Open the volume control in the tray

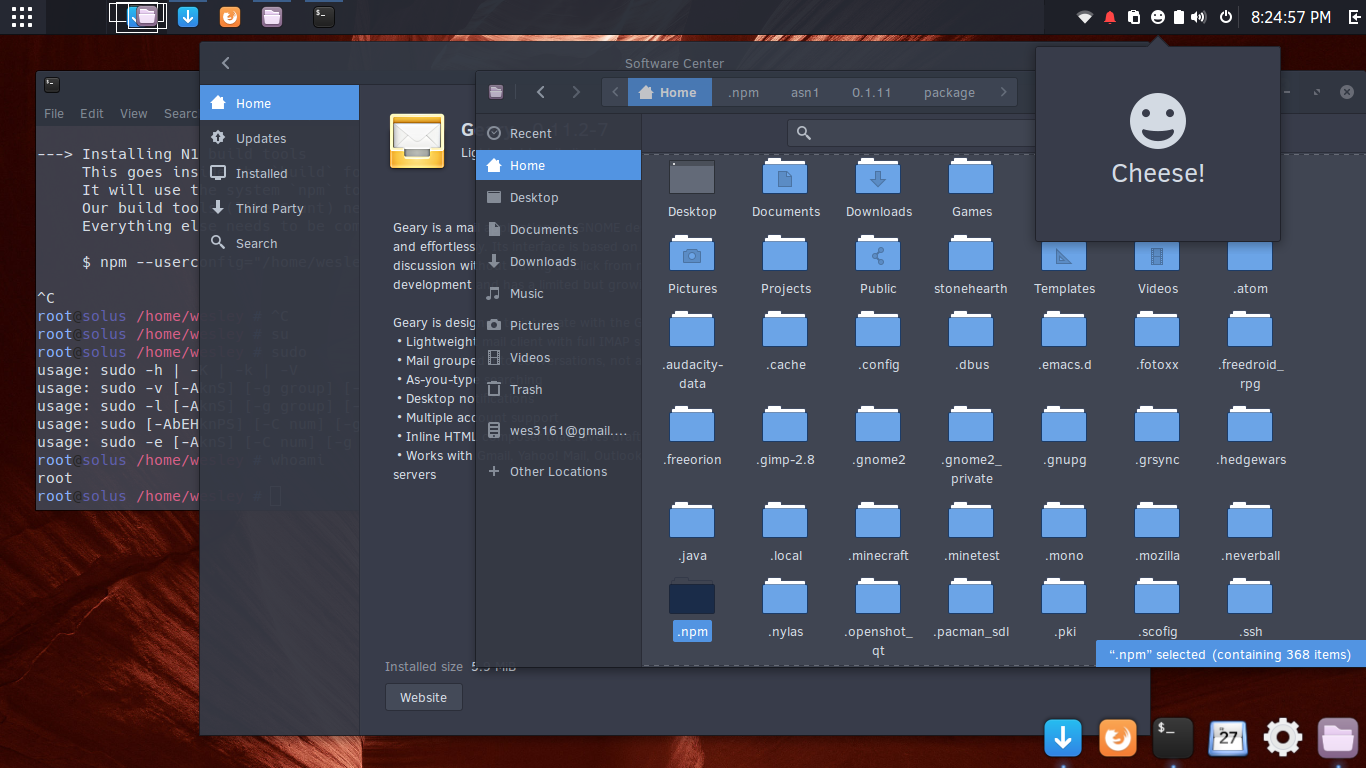tap(1199, 17)
